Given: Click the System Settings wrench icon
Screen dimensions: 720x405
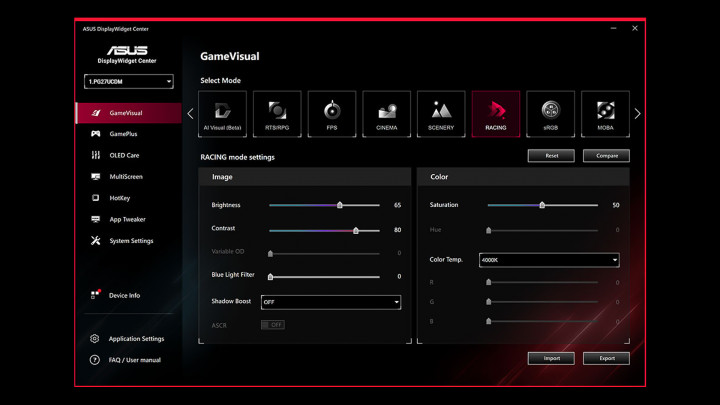Looking at the screenshot, I should tap(96, 241).
